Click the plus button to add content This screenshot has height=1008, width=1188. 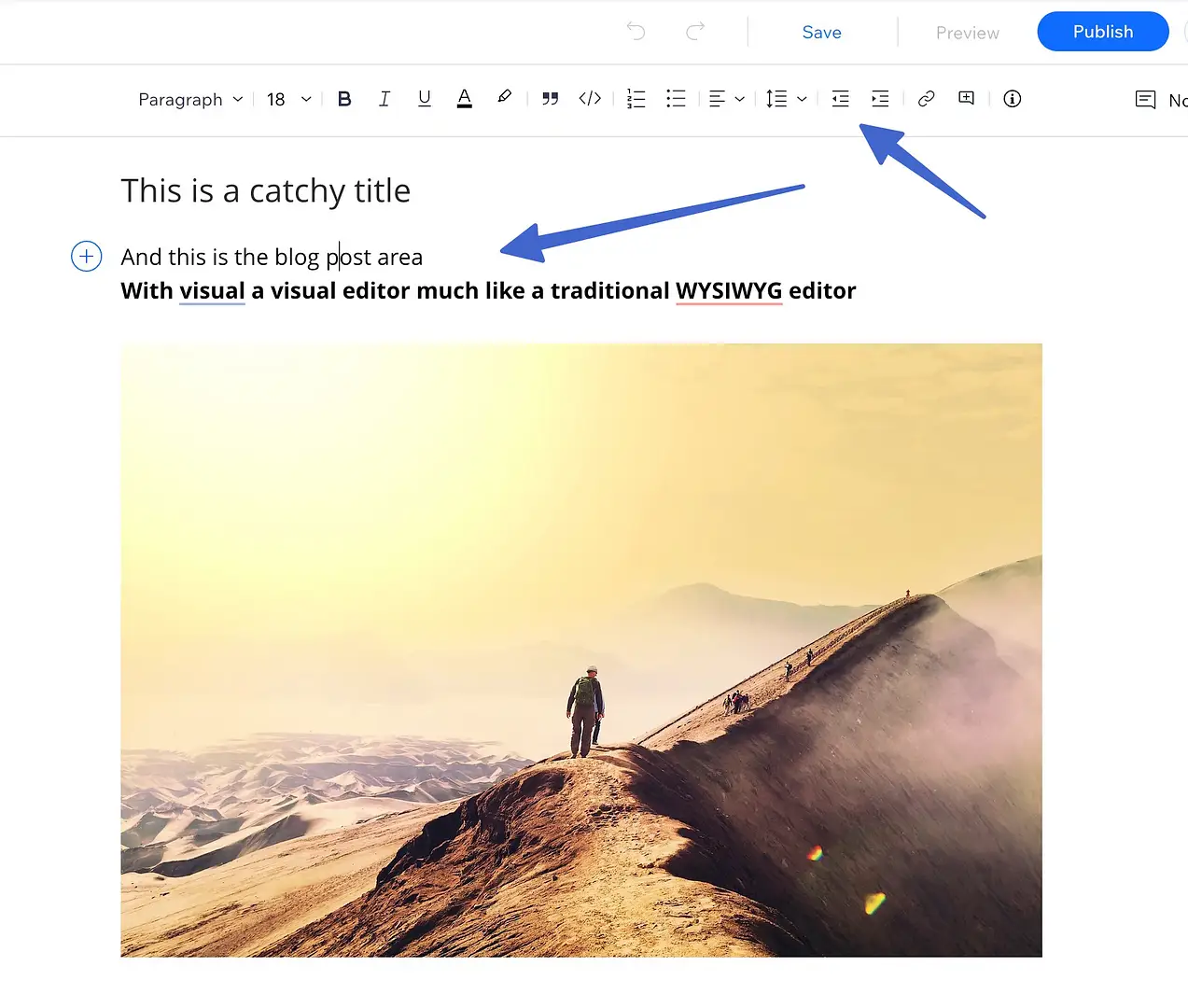pos(87,256)
